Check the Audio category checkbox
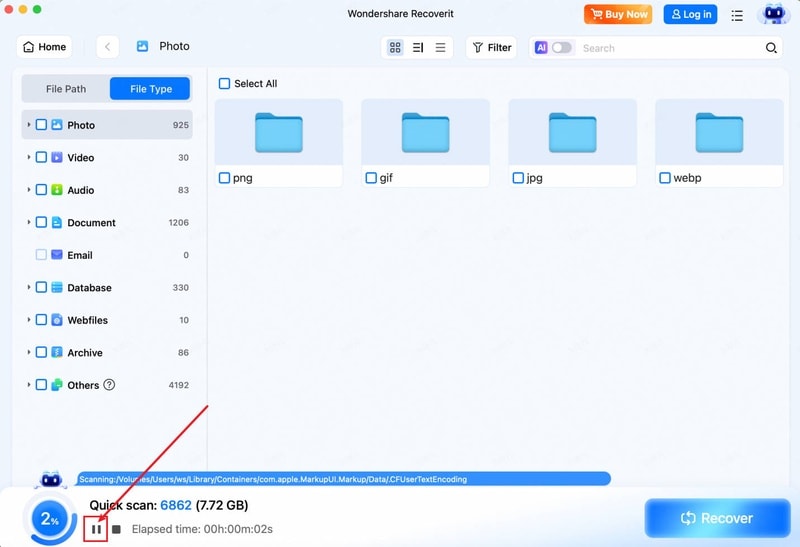This screenshot has height=547, width=800. pos(41,190)
